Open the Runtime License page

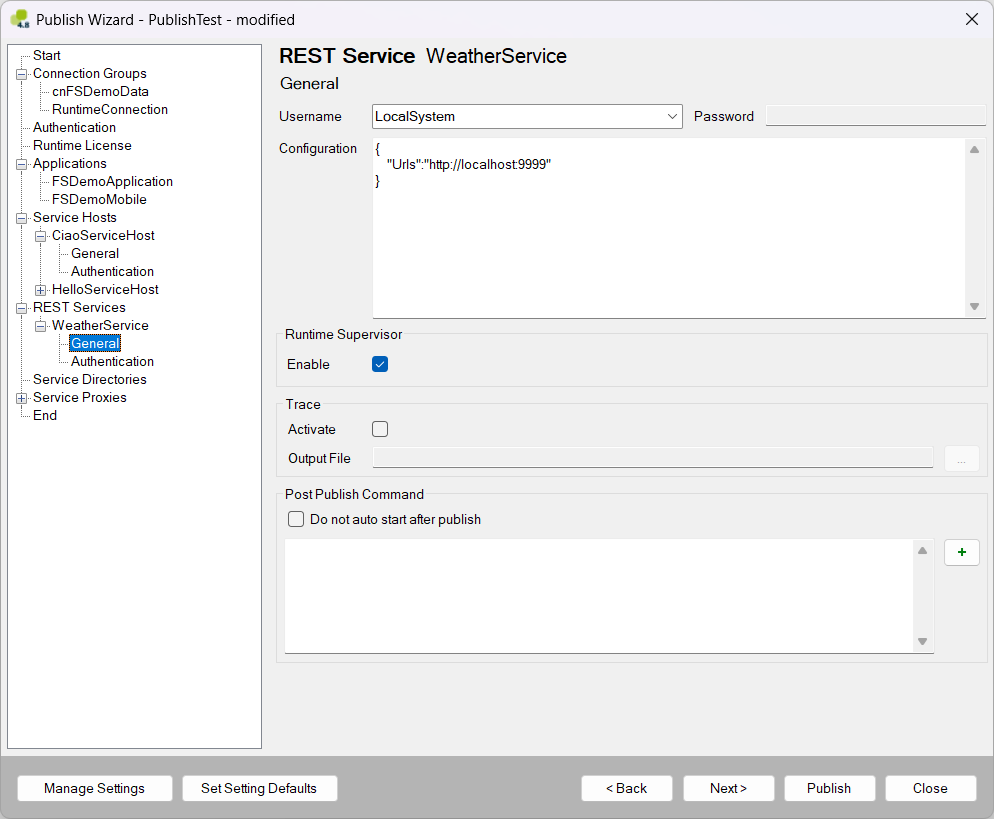82,145
